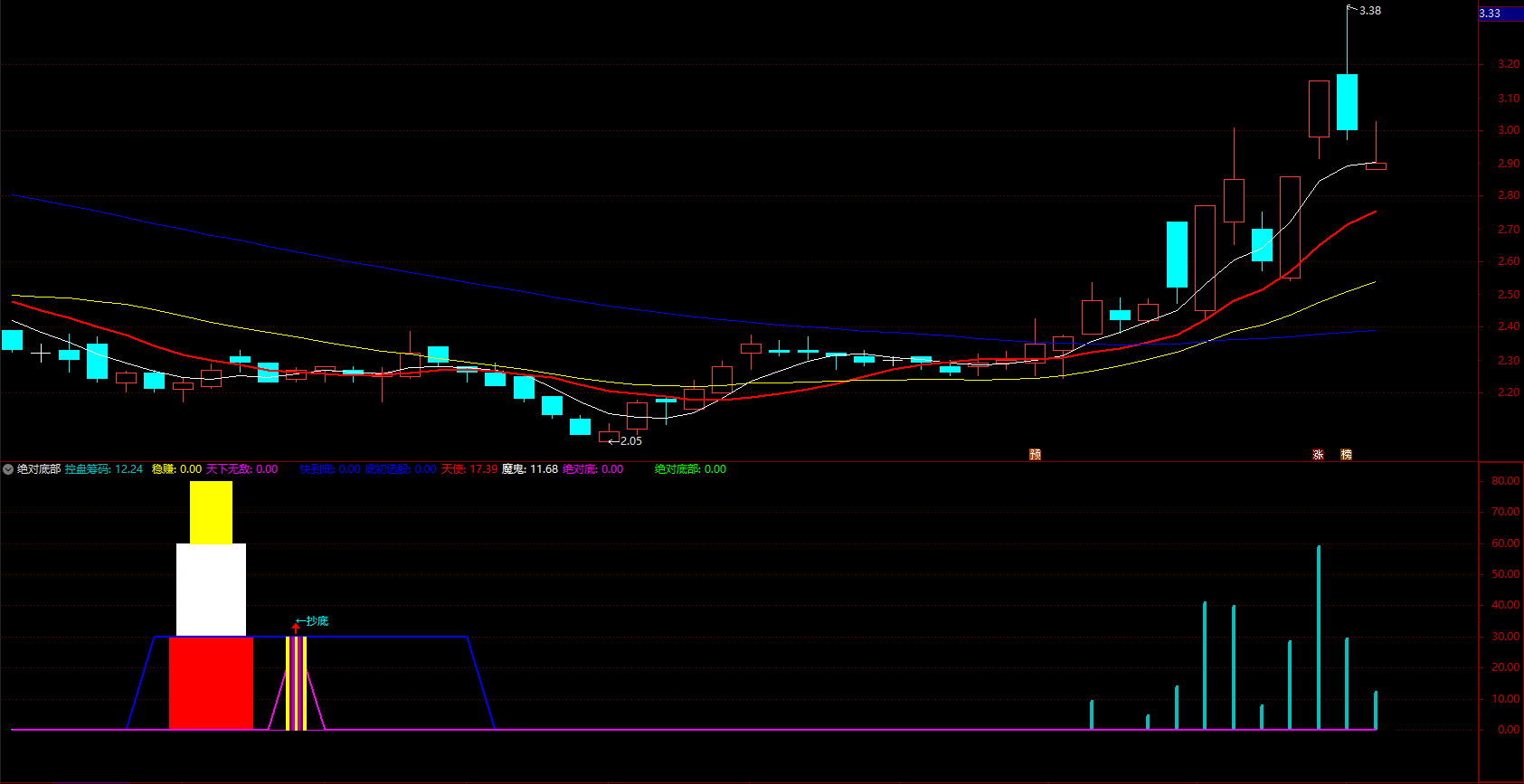Click the 2.50 price axis label
The image size is (1524, 784).
[x=1509, y=295]
